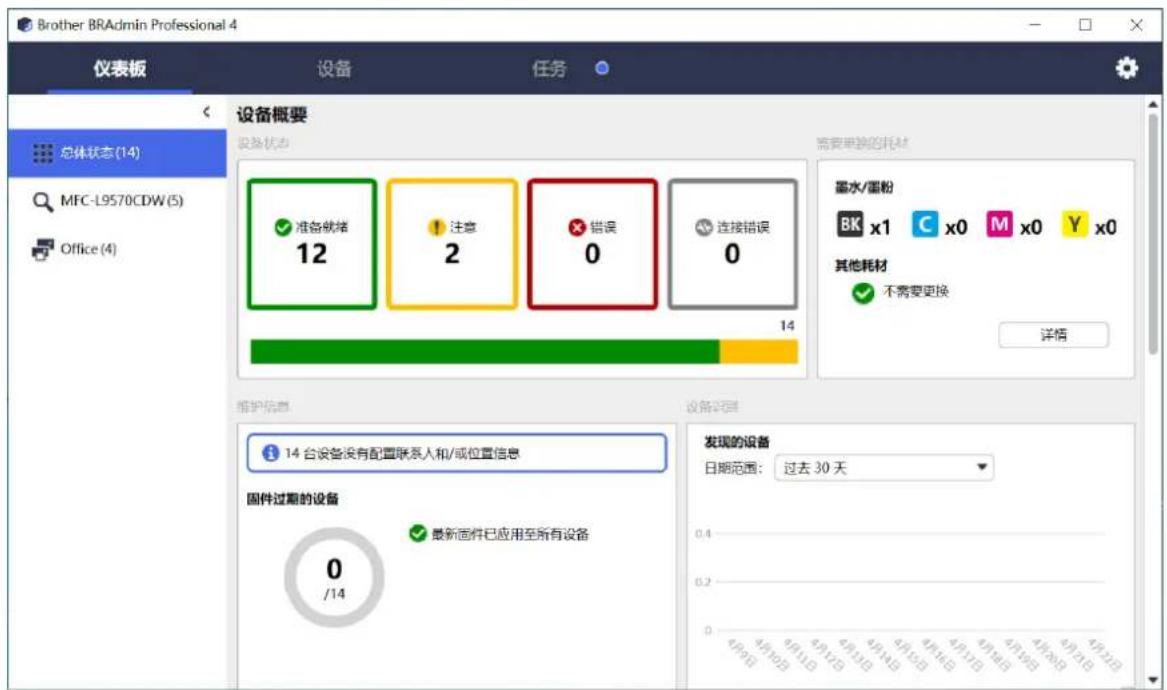Click the 固件过期的设备 label
This screenshot has height=690, width=1167.
pyautogui.click(x=292, y=499)
